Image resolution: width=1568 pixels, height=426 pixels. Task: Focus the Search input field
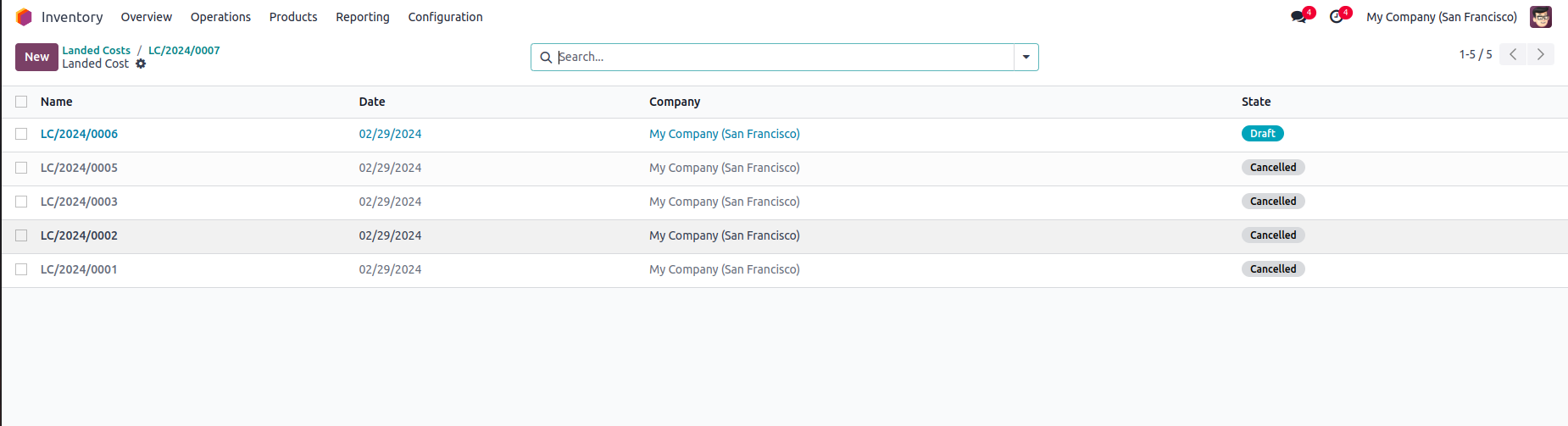pyautogui.click(x=780, y=58)
